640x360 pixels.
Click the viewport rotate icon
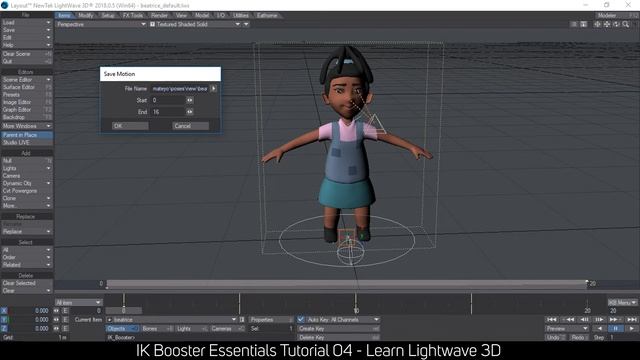(616, 24)
